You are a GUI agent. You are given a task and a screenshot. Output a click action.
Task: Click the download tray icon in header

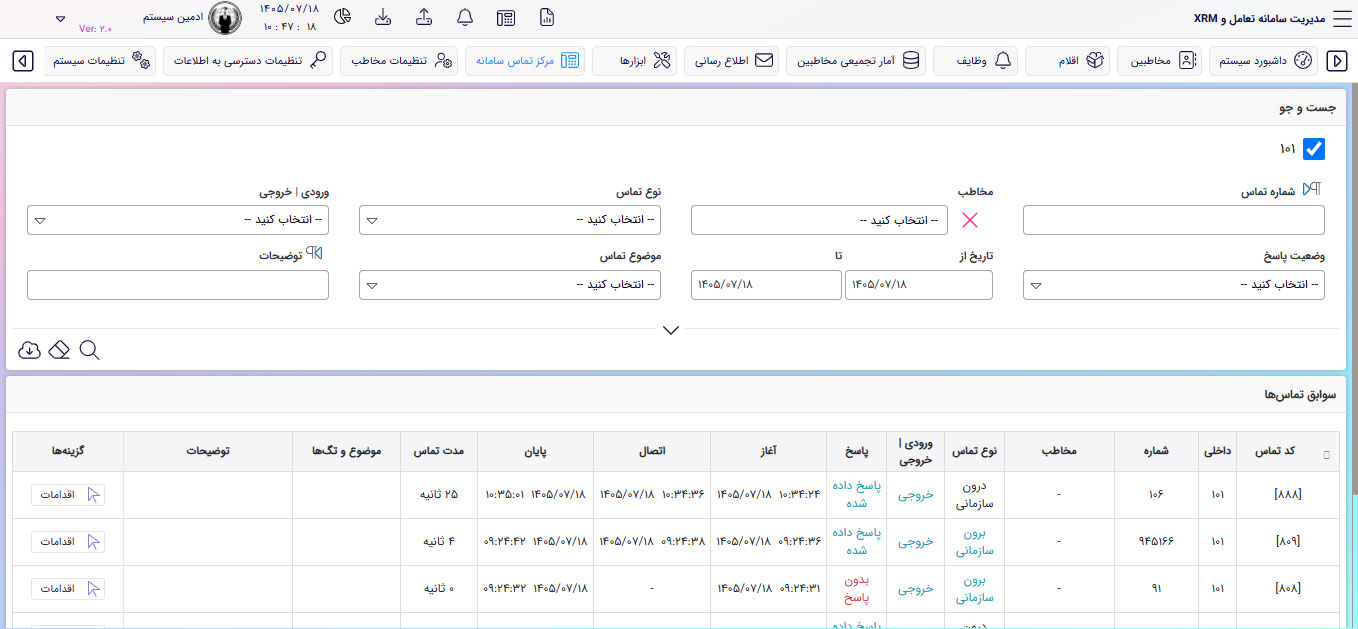(383, 17)
